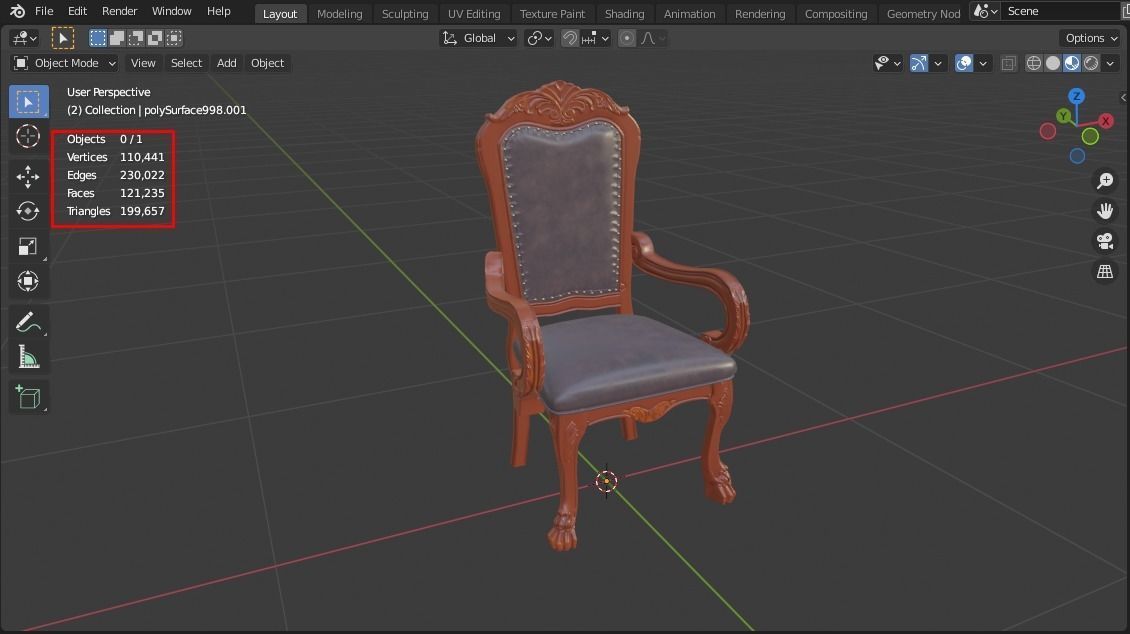Switch to wireframe shading

tap(1033, 63)
